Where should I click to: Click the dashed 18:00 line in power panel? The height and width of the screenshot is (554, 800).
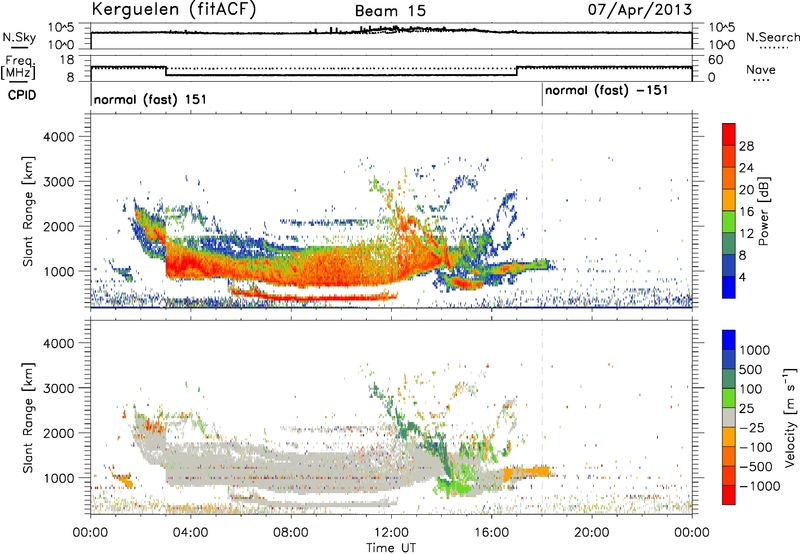542,210
